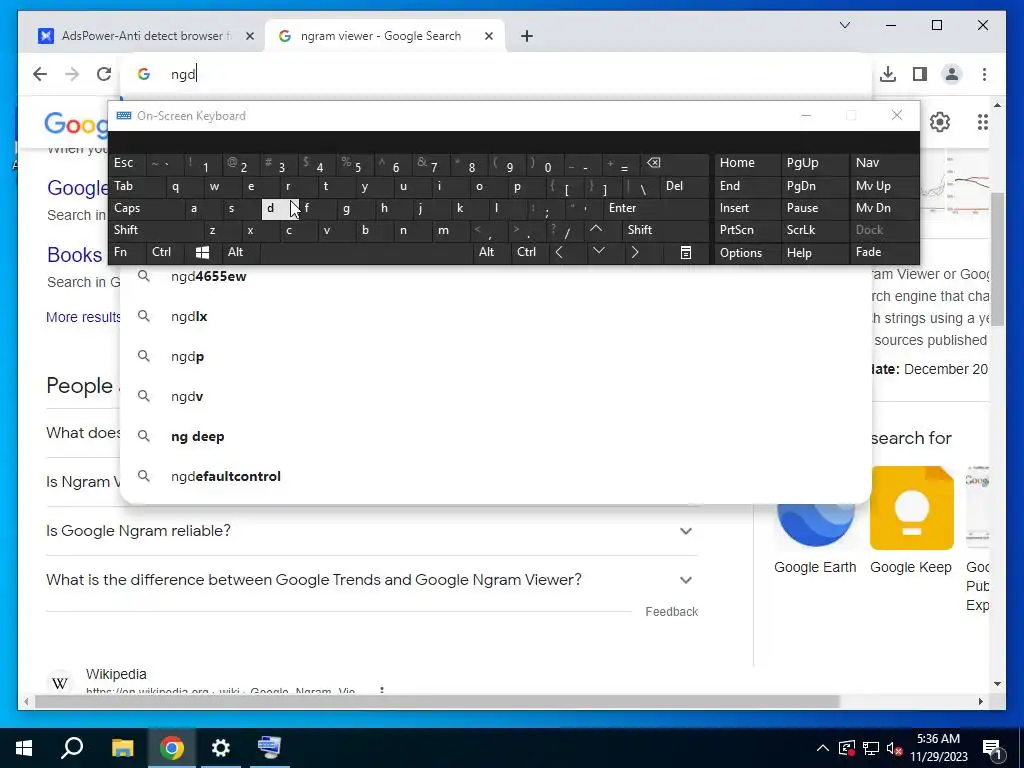Open Chrome three-dot menu
Viewport: 1024px width, 768px height.
pos(984,74)
